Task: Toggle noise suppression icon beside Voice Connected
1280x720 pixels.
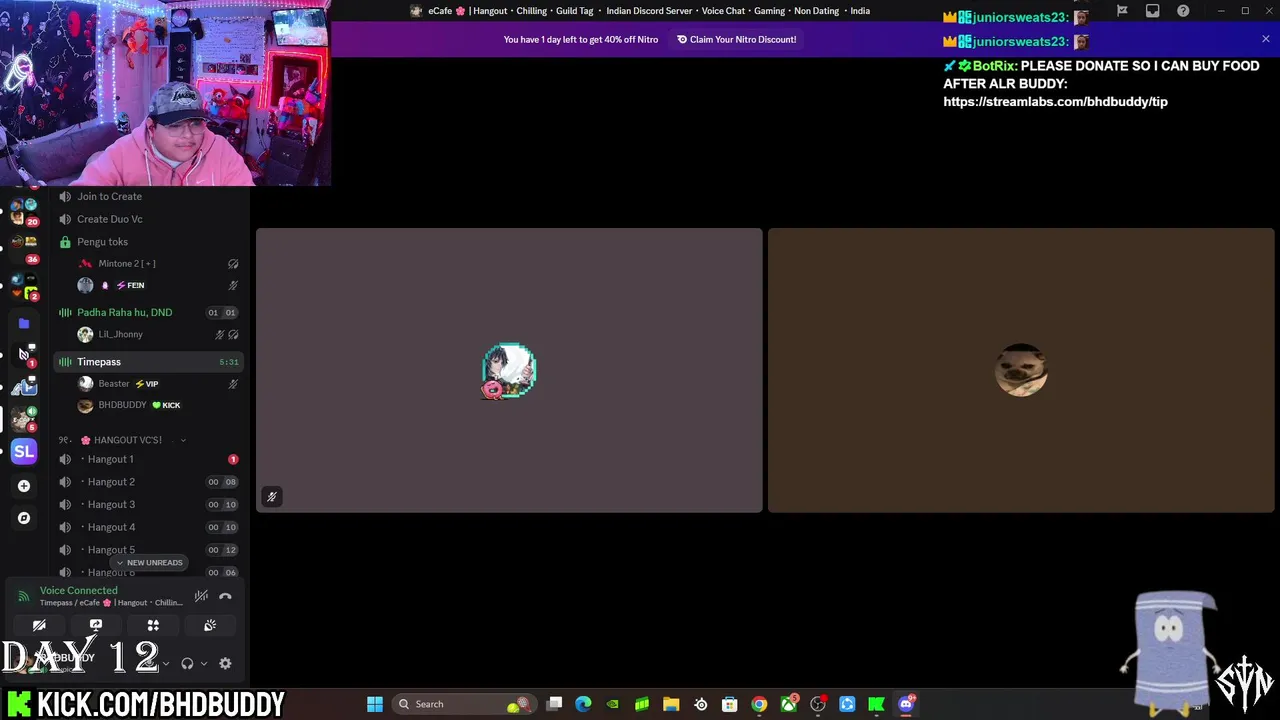Action: click(x=201, y=596)
